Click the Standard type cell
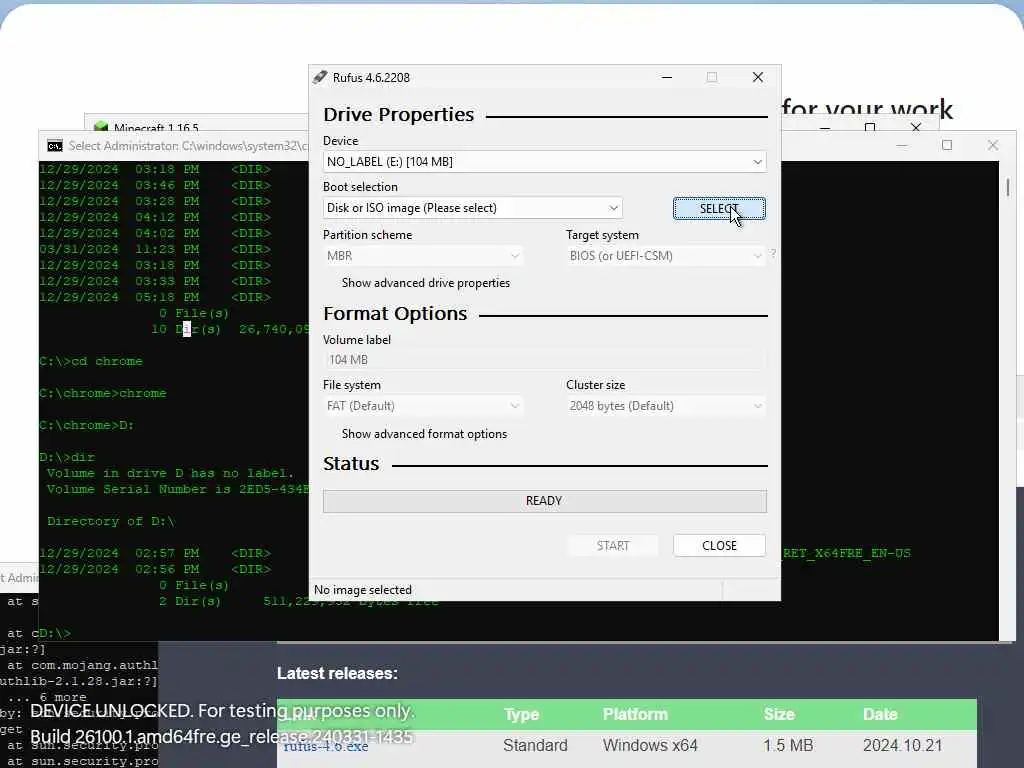 pos(535,745)
